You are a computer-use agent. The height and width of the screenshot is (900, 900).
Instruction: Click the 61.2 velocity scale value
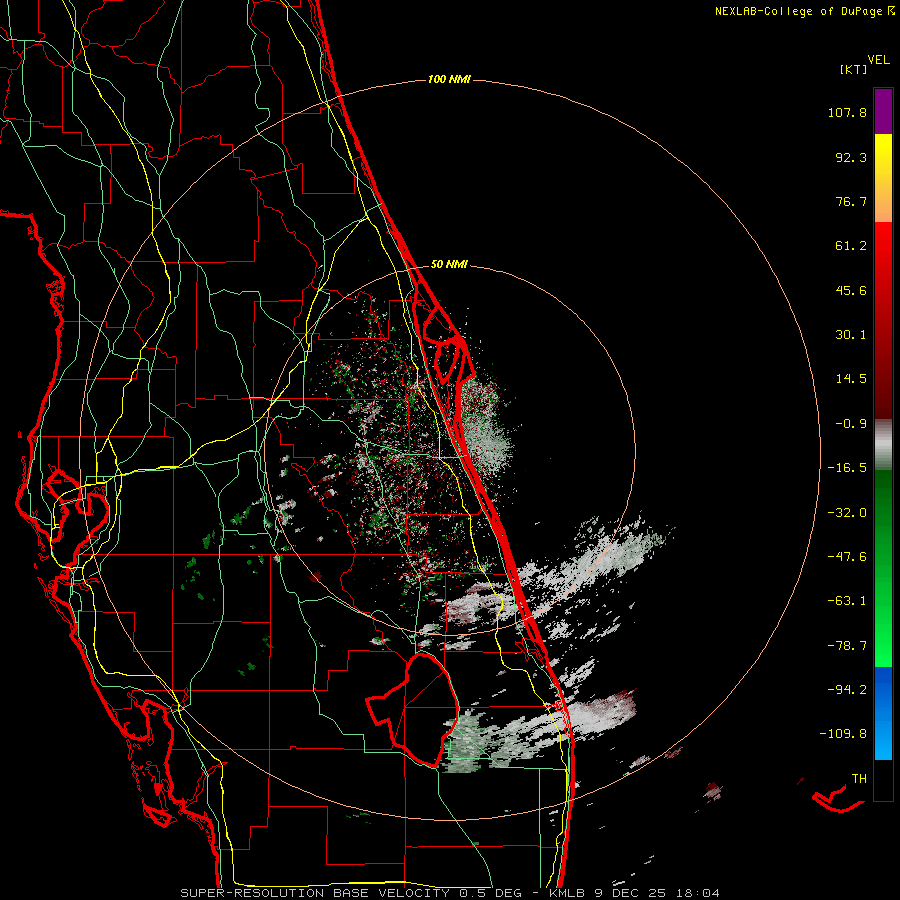pos(851,246)
